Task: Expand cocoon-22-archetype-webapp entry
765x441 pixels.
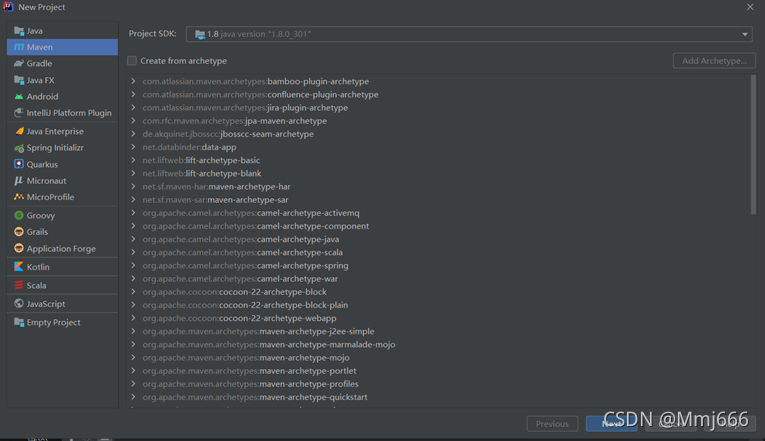Action: pyautogui.click(x=133, y=318)
